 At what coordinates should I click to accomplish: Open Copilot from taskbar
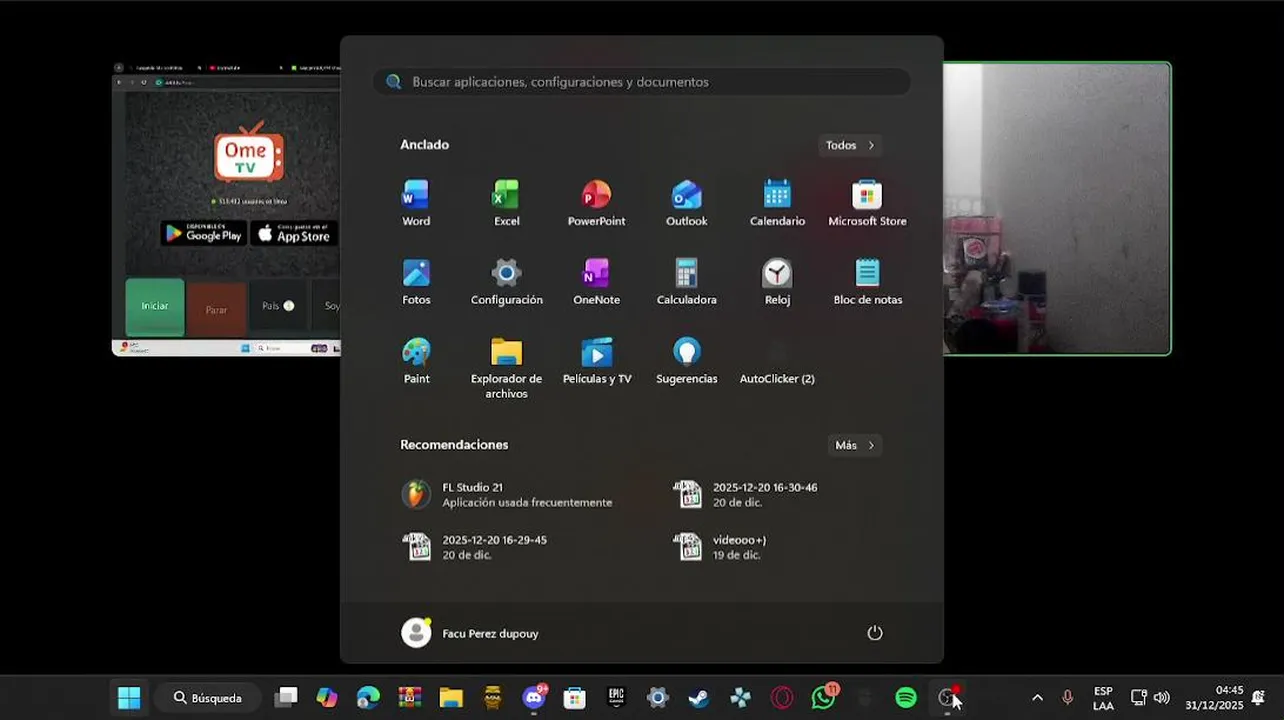(x=327, y=698)
